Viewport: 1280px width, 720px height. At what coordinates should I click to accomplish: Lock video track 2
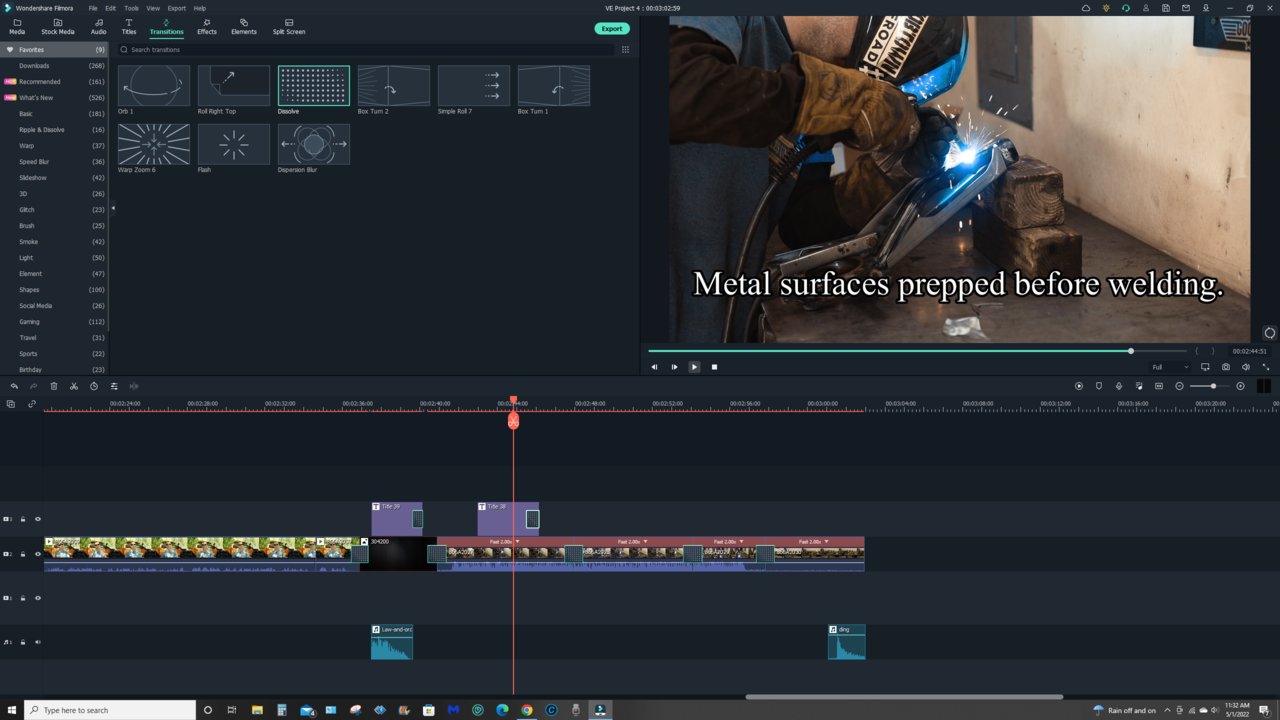23,554
